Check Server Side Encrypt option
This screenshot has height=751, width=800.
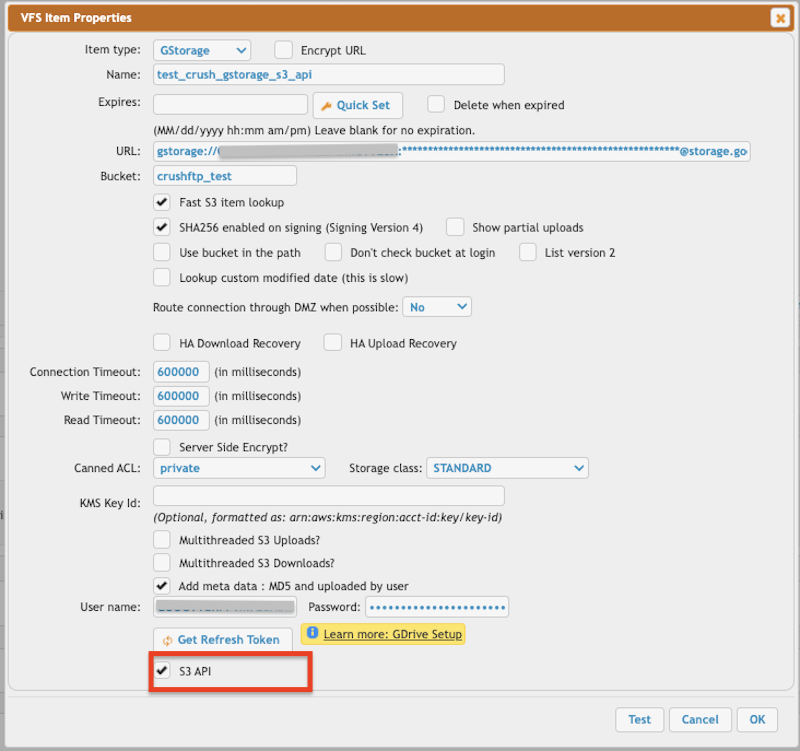point(162,447)
